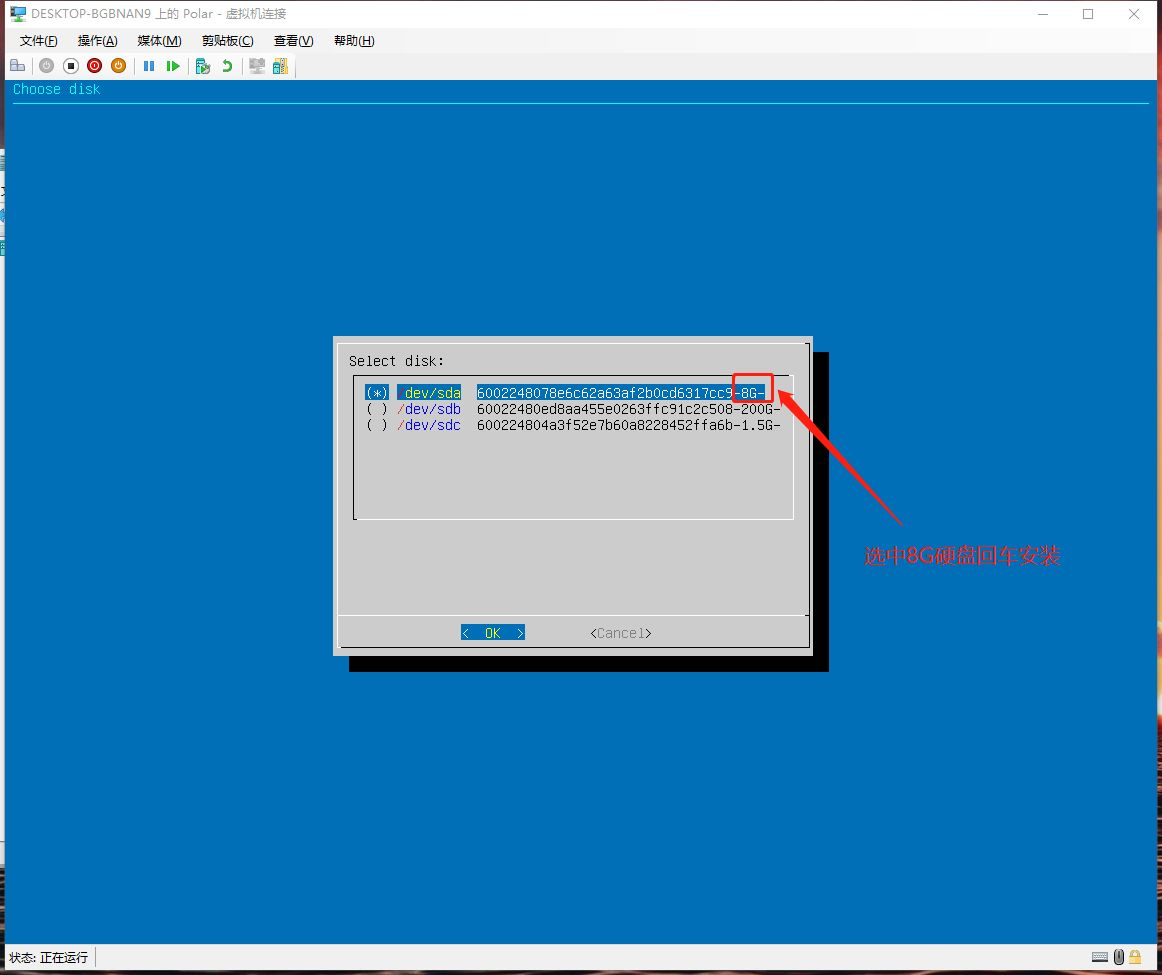Minimize the virtual machine connection window
Screen dimensions: 1162x975
1043,14
